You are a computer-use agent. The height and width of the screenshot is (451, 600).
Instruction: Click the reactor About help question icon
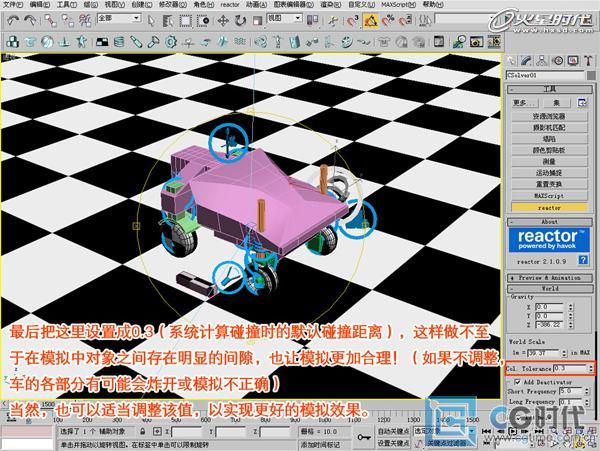583,260
